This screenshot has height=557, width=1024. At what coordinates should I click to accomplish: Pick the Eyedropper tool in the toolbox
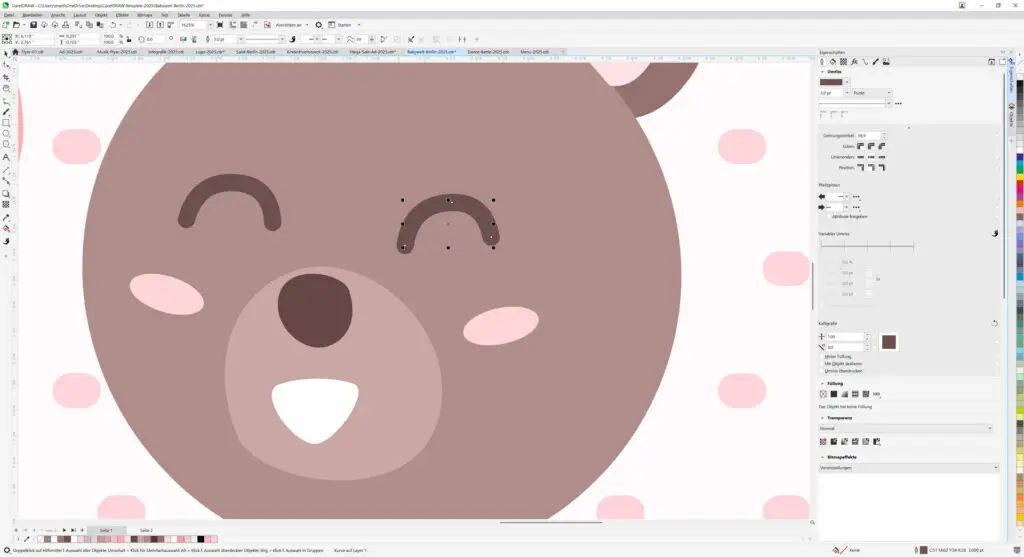pos(7,217)
